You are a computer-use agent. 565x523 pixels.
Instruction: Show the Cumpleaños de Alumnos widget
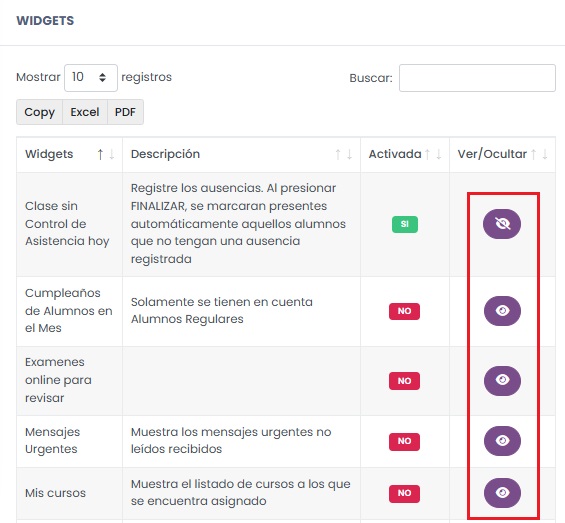tap(502, 311)
